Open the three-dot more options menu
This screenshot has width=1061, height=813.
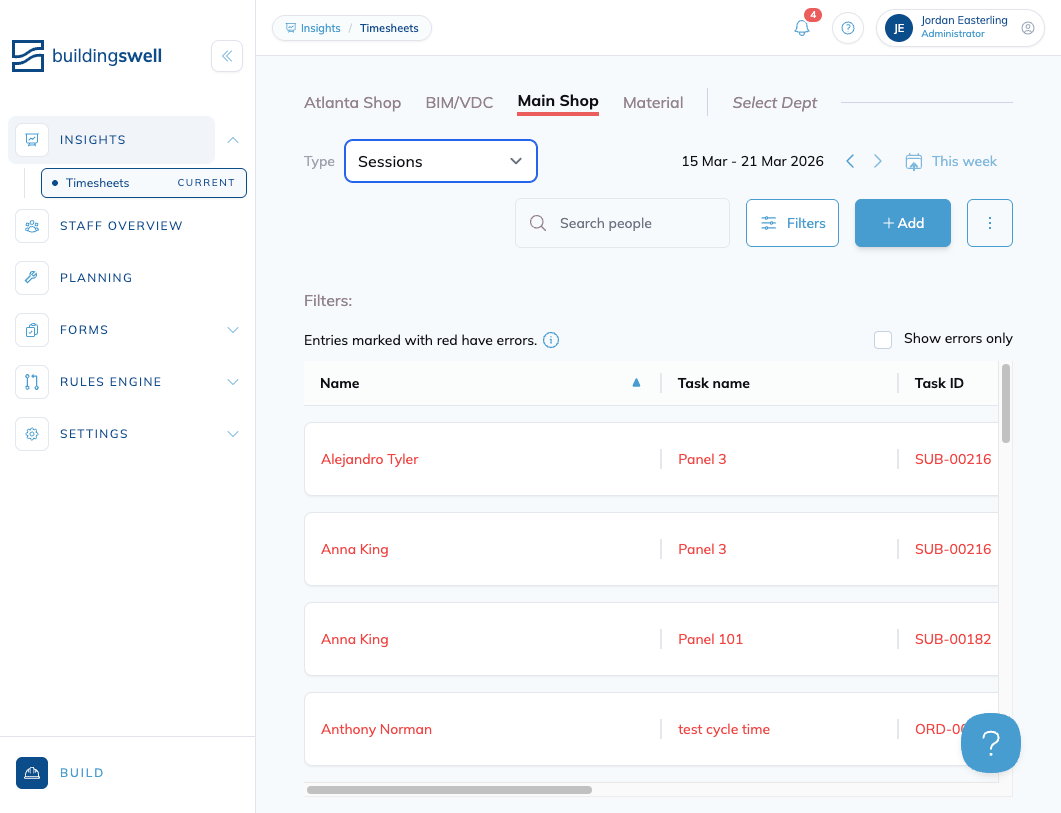tap(989, 223)
